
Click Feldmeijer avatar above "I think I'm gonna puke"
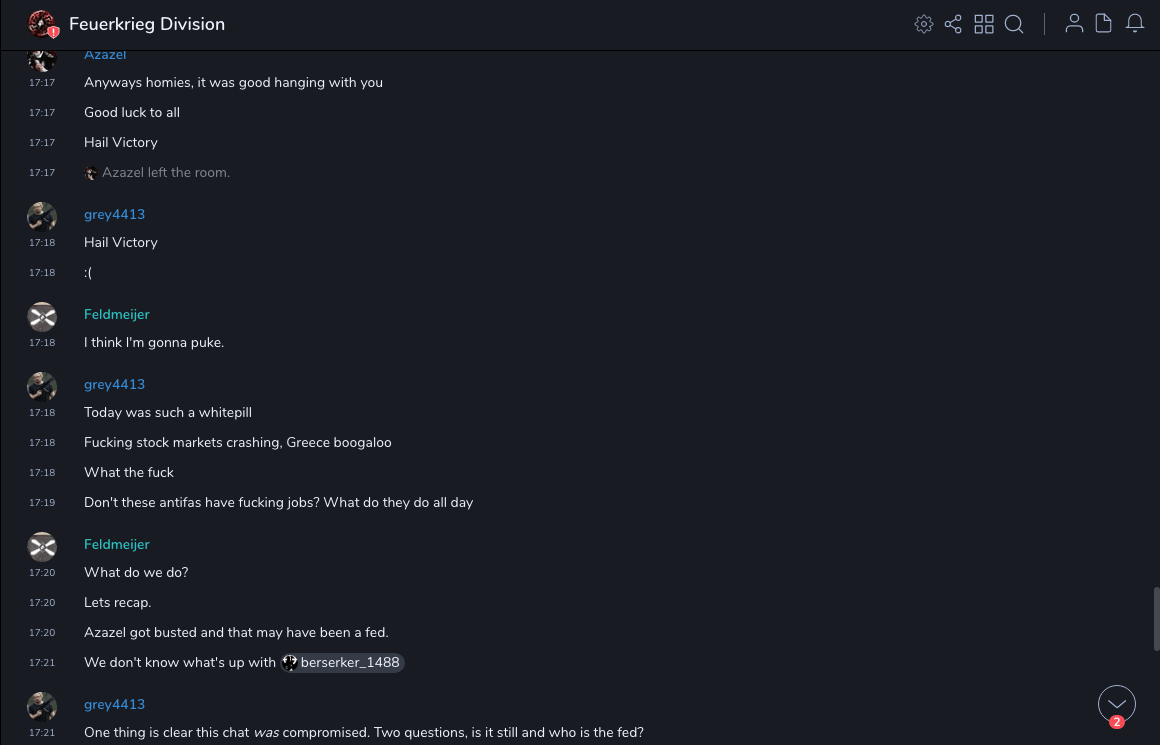[x=42, y=317]
